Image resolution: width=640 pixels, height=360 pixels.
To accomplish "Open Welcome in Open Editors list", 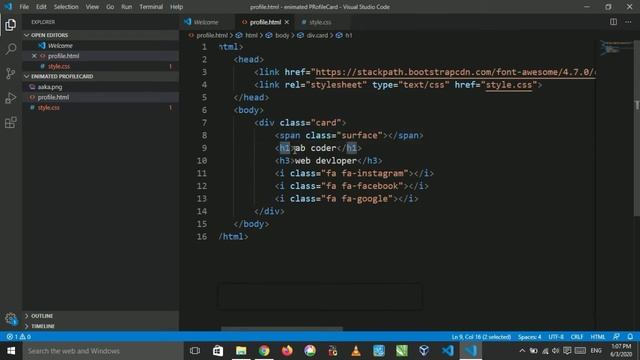I will 60,46.
